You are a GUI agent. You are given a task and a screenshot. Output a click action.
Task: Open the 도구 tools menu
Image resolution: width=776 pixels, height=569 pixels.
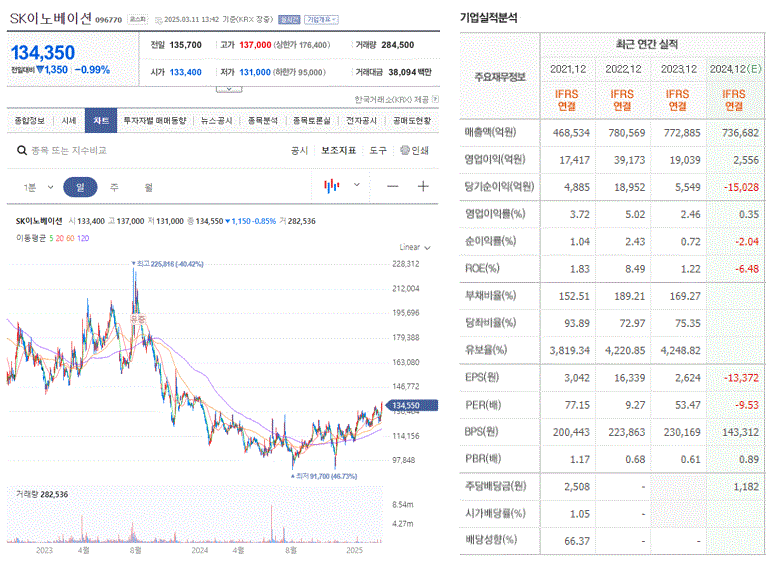tap(378, 150)
